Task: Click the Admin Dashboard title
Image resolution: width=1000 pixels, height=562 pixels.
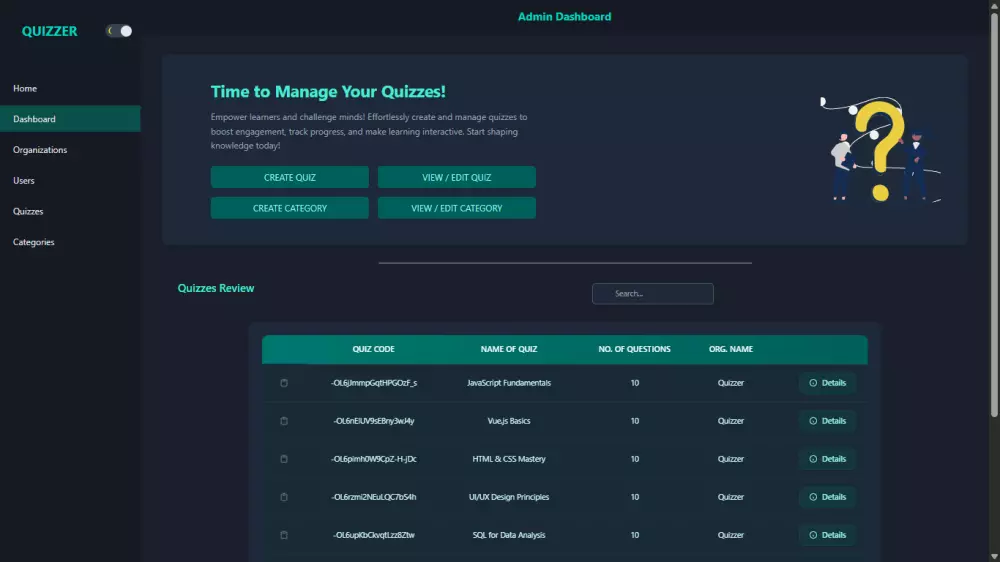Action: pos(564,17)
